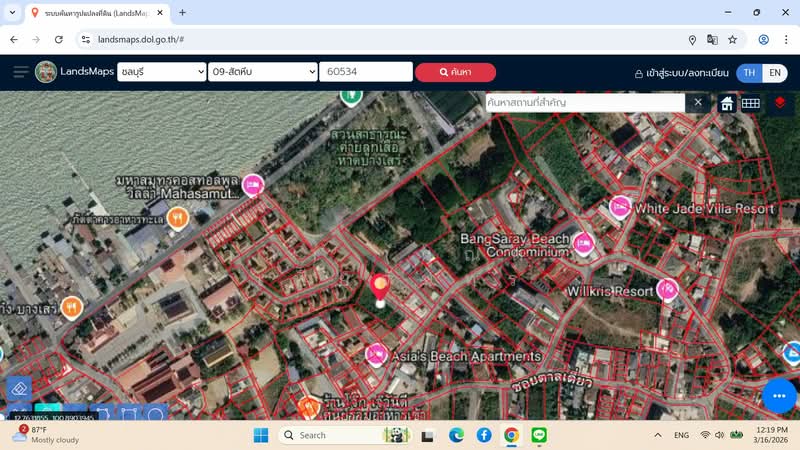The width and height of the screenshot is (800, 450).
Task: Switch language to TH
Action: [749, 73]
